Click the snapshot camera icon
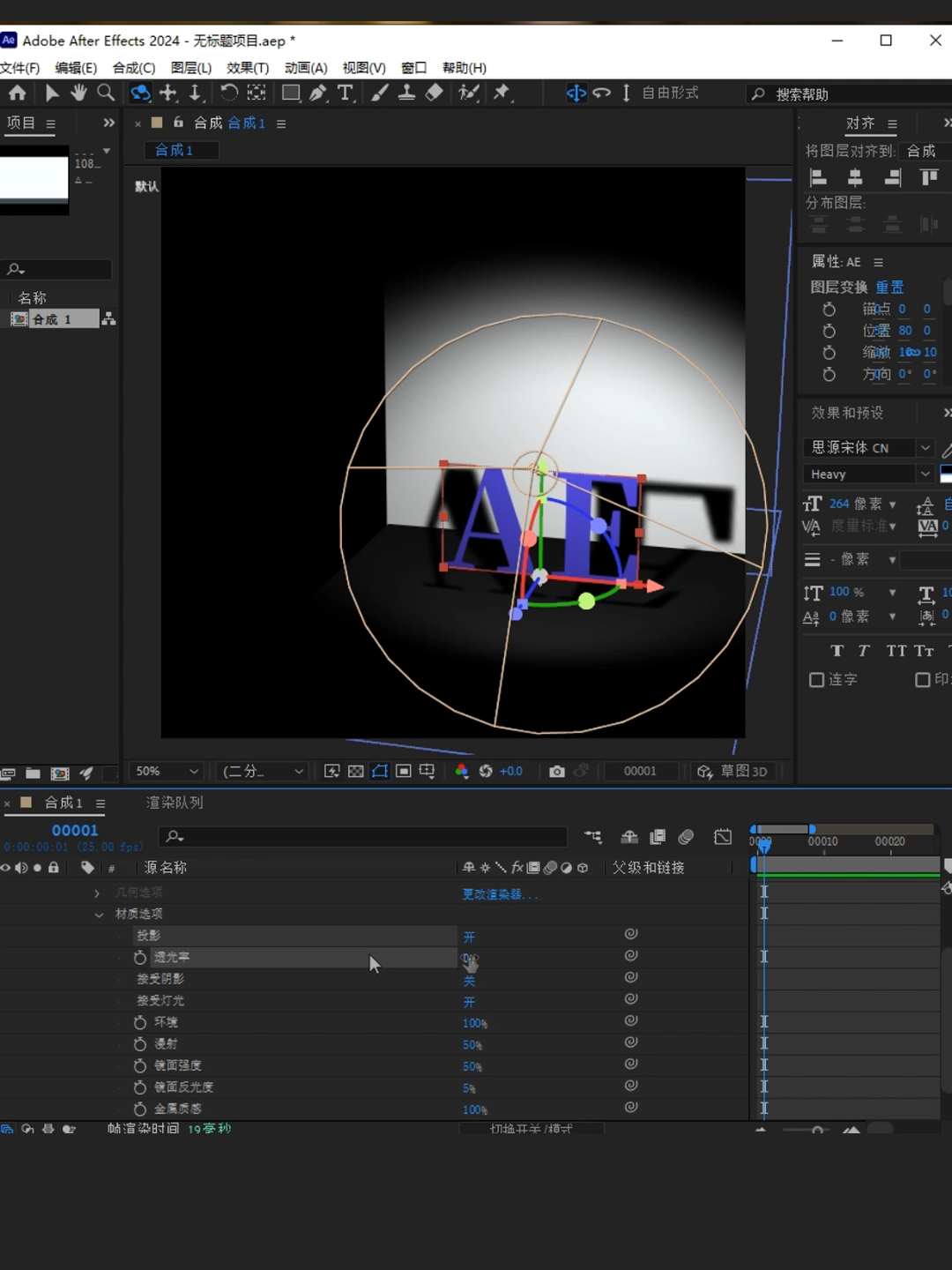The image size is (952, 1270). pyautogui.click(x=556, y=771)
